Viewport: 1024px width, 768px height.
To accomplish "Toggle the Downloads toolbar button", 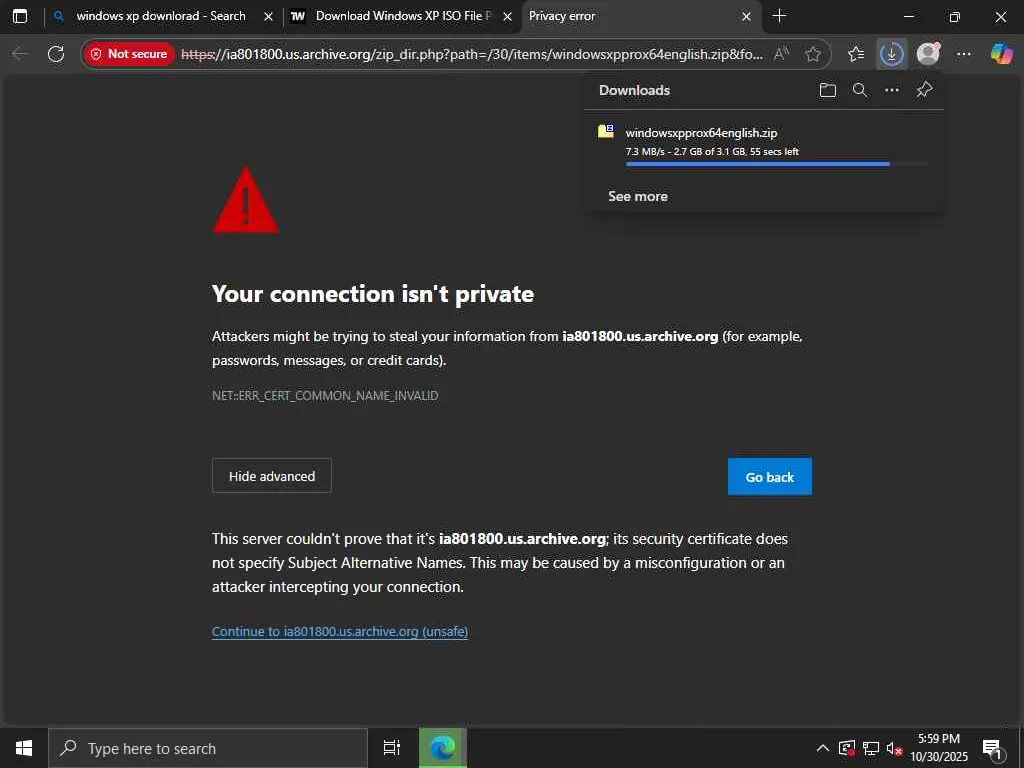I will coord(891,54).
